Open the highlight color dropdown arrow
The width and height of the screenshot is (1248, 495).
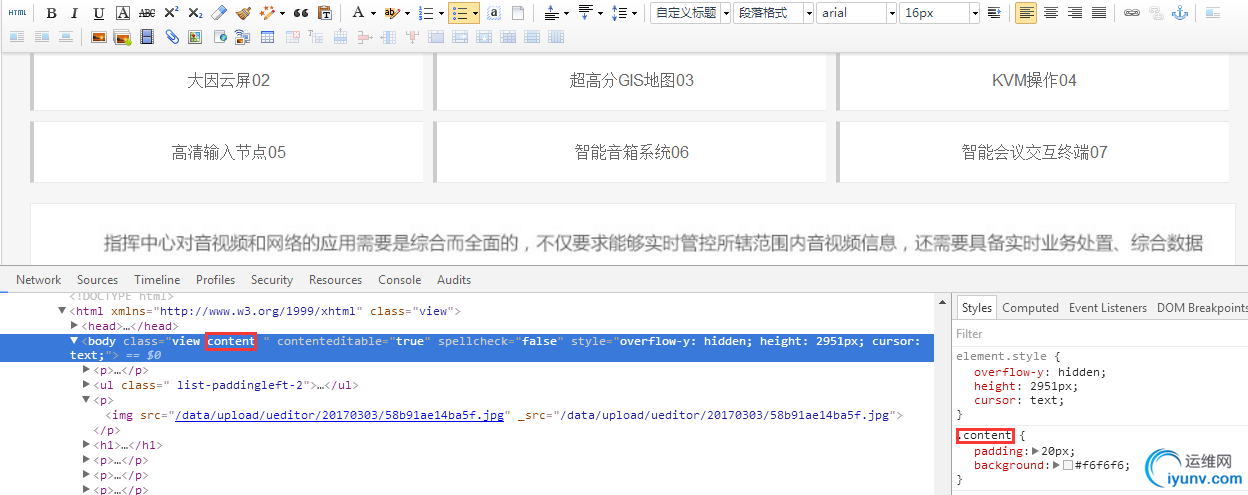coord(407,13)
